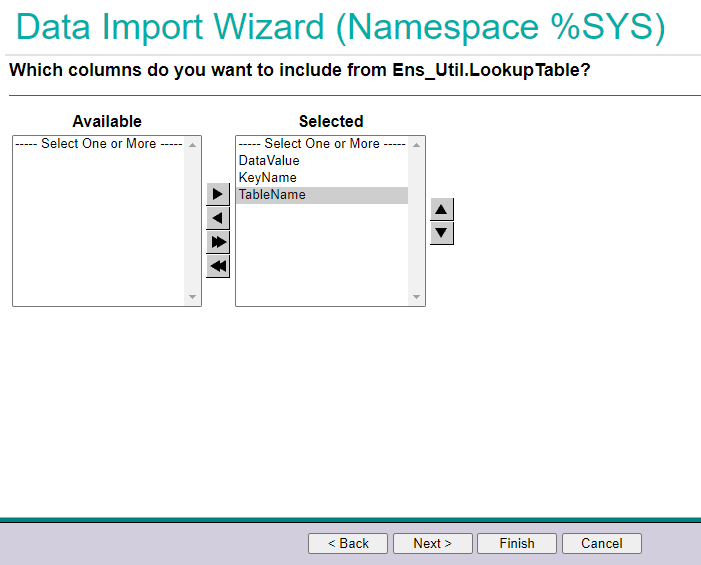Click the move left single arrow button
The image size is (701, 565).
tap(218, 218)
